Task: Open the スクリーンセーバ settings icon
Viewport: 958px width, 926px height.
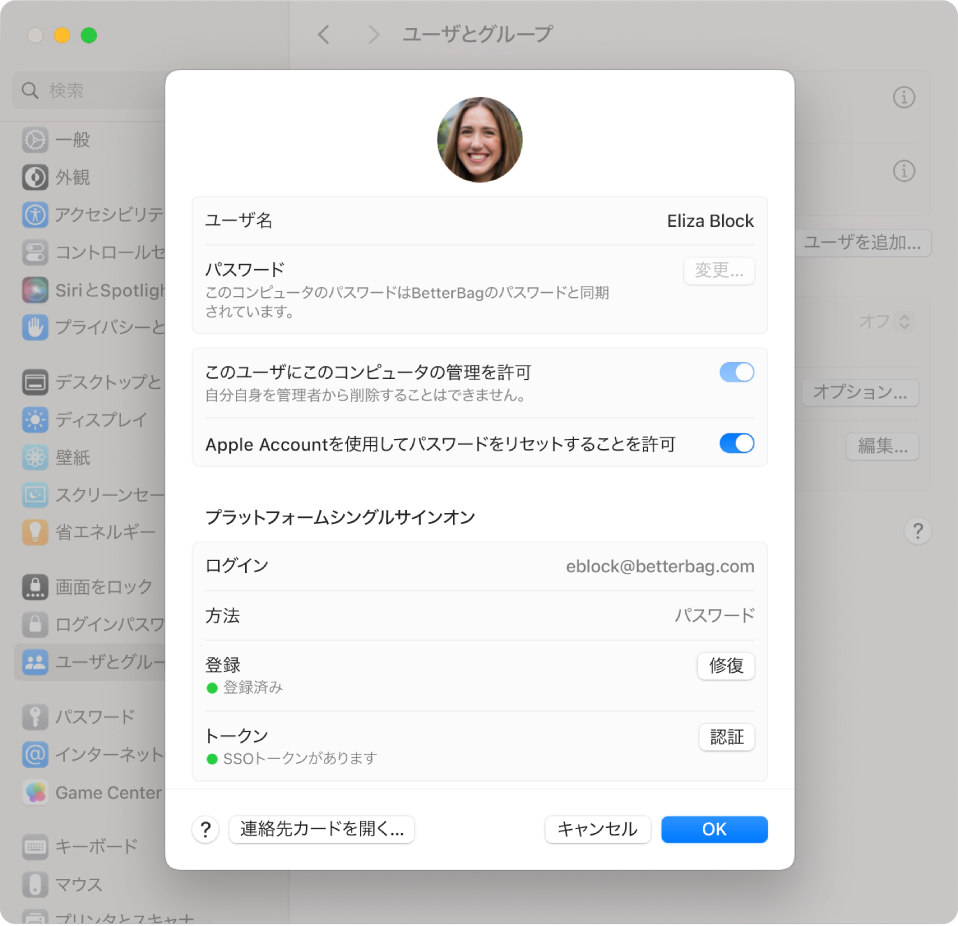Action: coord(33,495)
